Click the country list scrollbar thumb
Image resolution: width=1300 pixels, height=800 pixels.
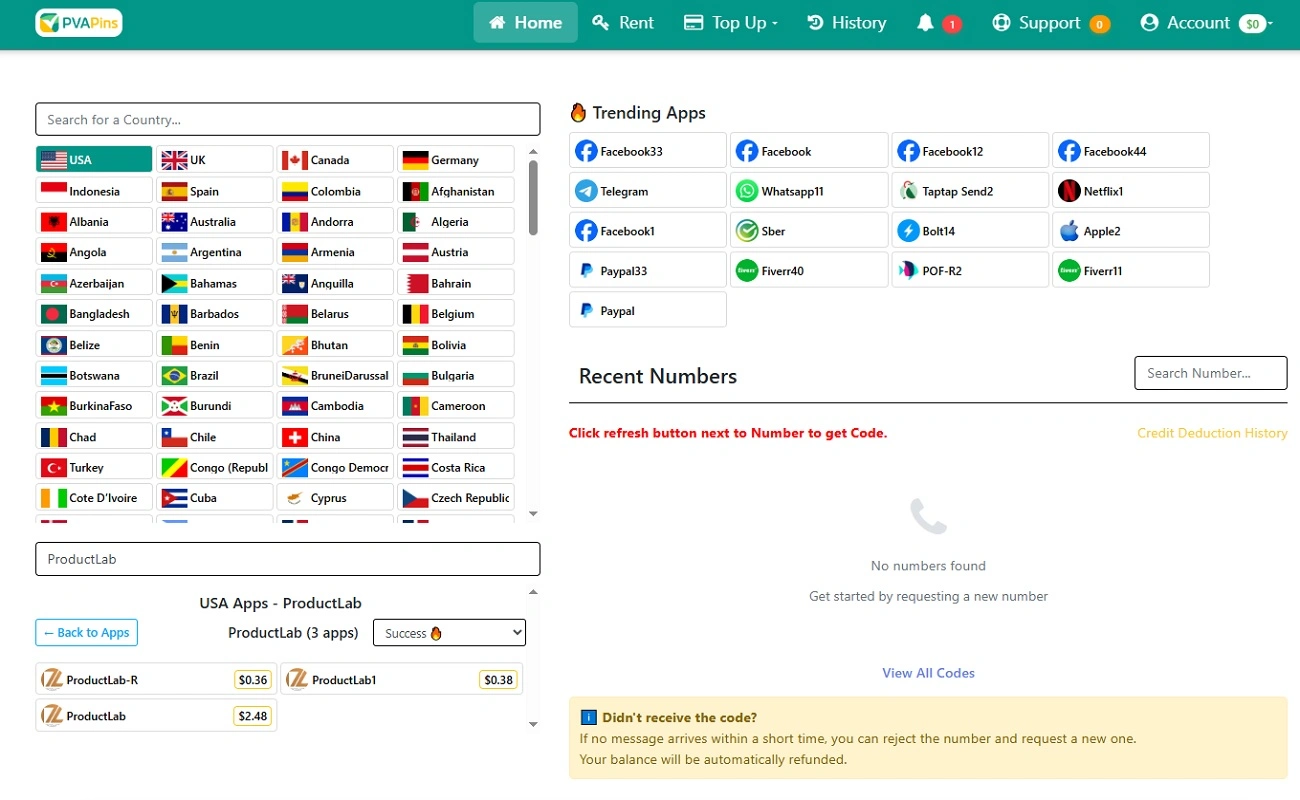pos(533,197)
